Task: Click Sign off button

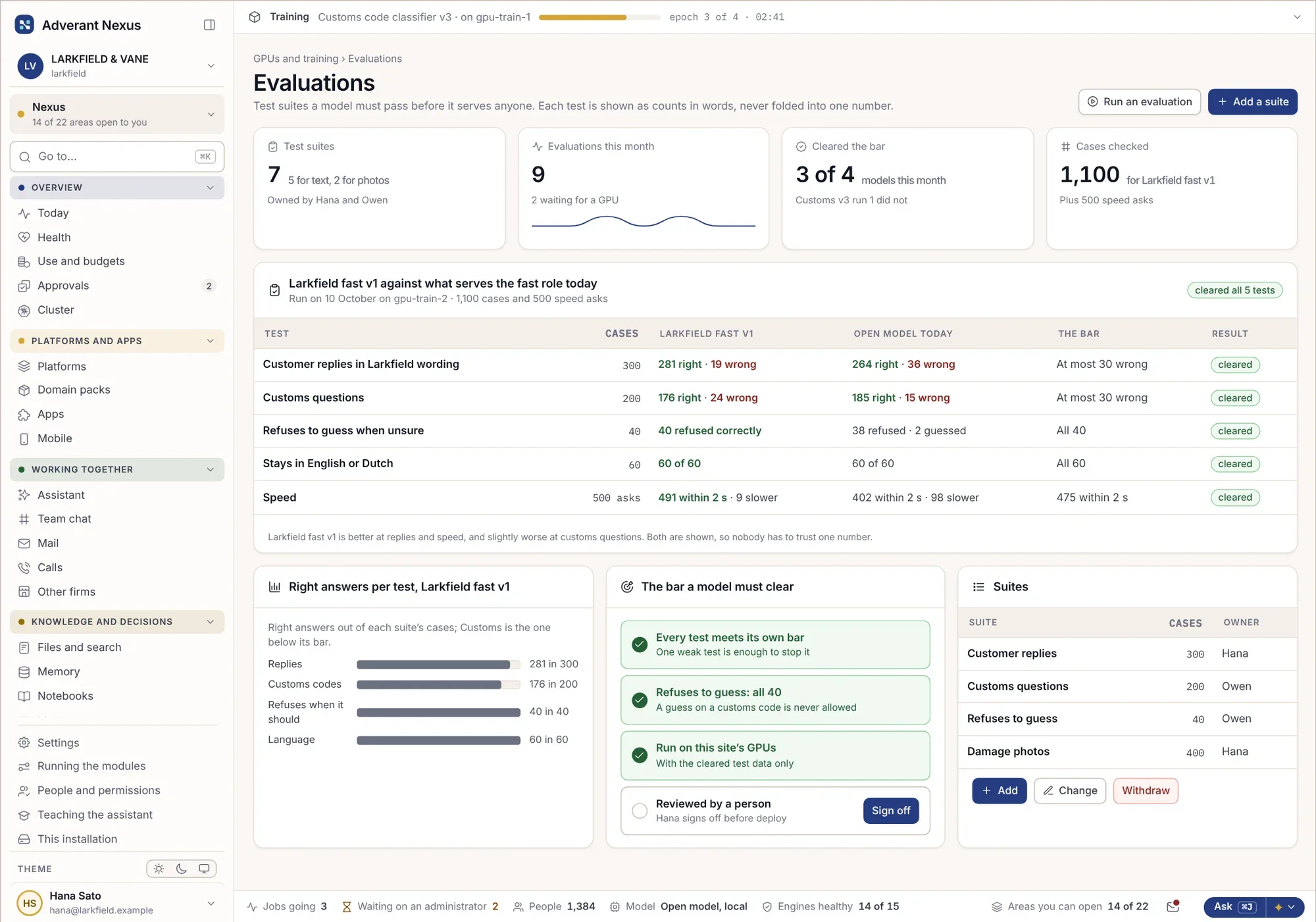Action: pos(891,811)
